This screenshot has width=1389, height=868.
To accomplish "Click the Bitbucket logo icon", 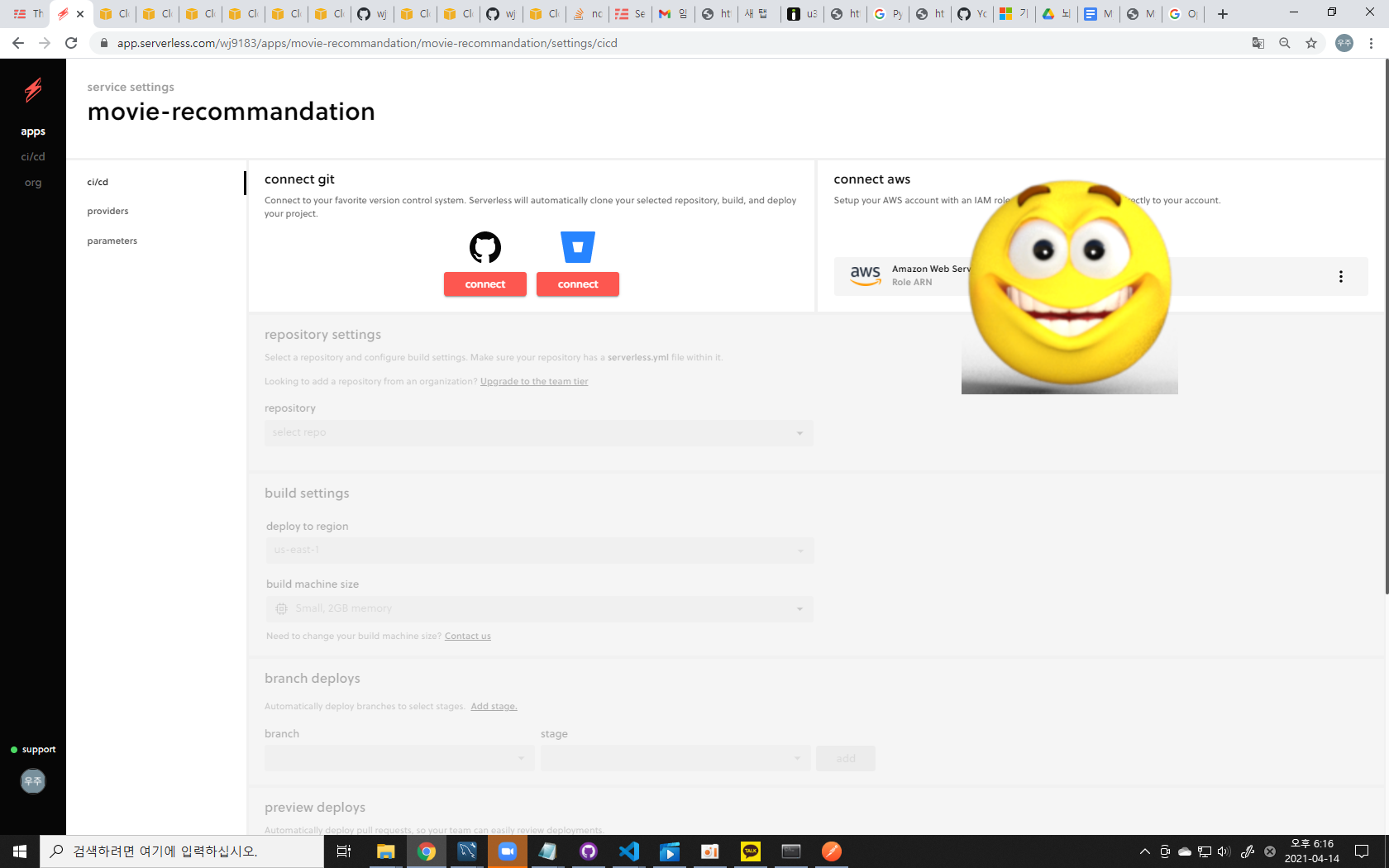I will coord(578,247).
